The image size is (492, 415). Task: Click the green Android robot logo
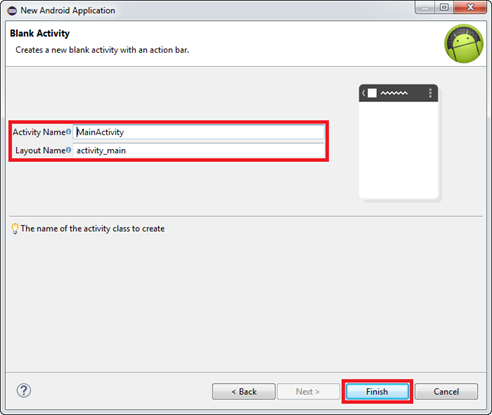click(464, 43)
